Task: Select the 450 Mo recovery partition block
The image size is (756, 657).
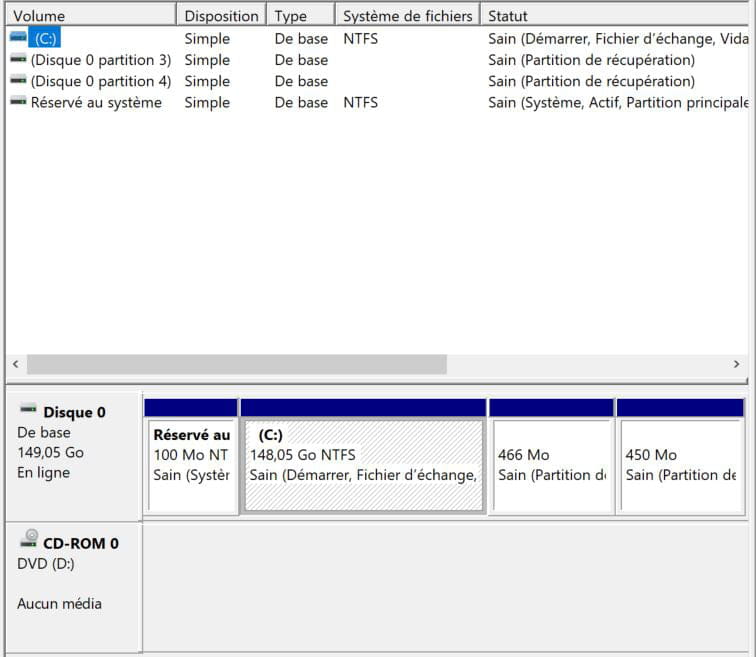Action: coord(680,456)
